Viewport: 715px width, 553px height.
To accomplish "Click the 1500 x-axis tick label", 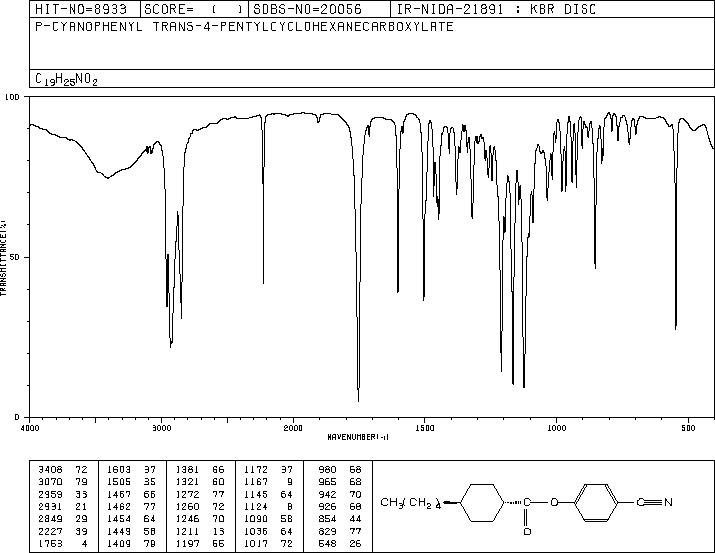I will click(x=425, y=428).
